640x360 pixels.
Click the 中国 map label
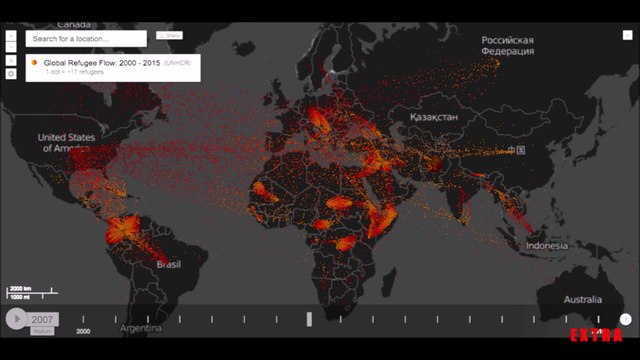click(516, 150)
